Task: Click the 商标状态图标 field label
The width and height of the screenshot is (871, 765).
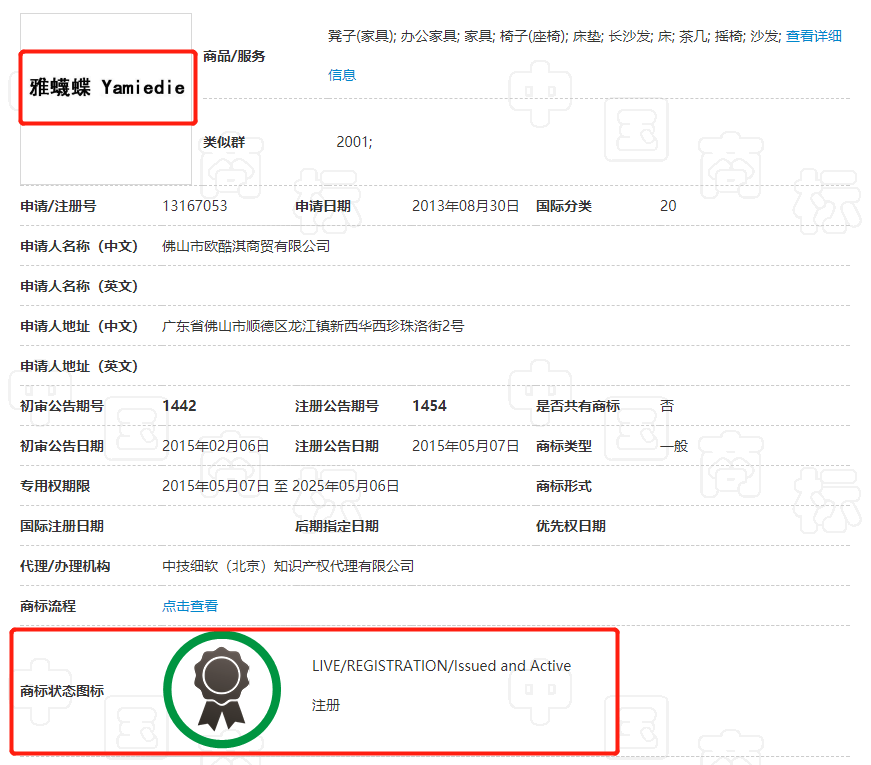Action: click(x=62, y=691)
